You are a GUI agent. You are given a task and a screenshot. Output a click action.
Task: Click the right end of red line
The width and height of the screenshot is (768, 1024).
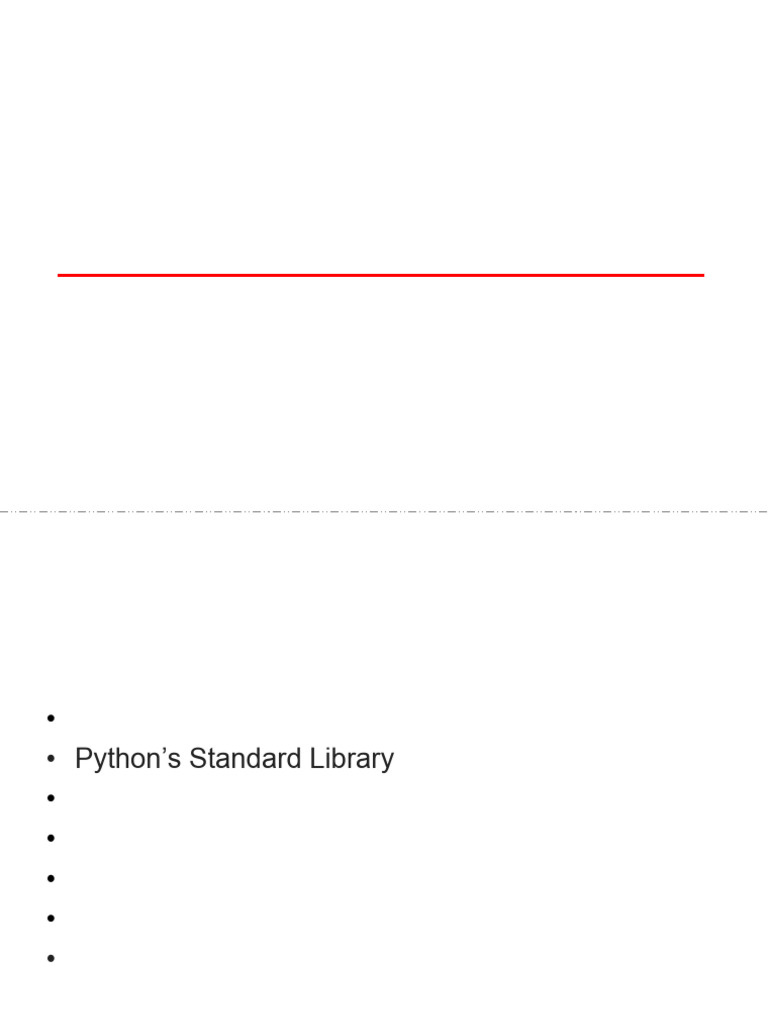700,274
